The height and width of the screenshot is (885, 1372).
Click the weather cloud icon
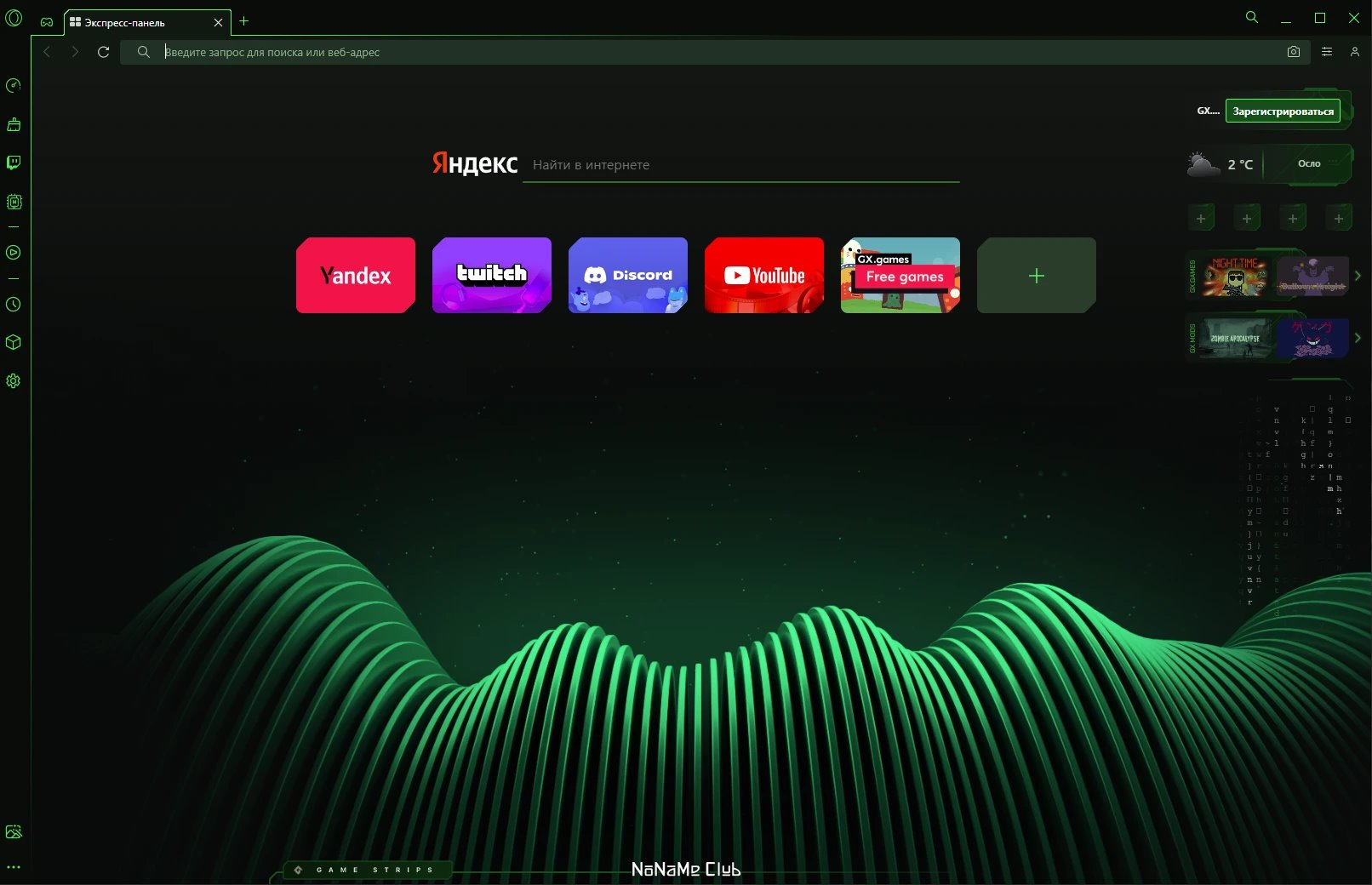tap(1203, 163)
